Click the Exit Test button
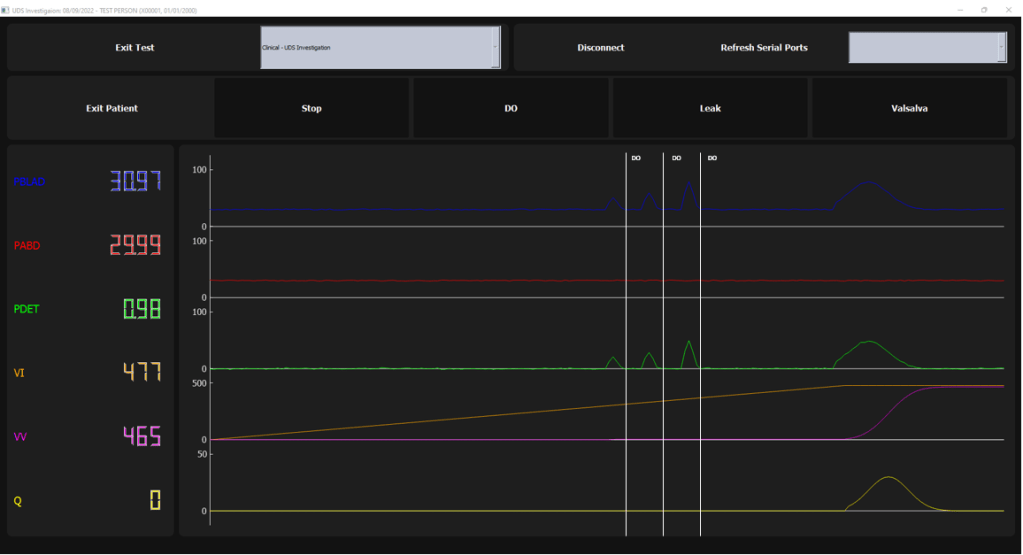1023x555 pixels. (134, 48)
